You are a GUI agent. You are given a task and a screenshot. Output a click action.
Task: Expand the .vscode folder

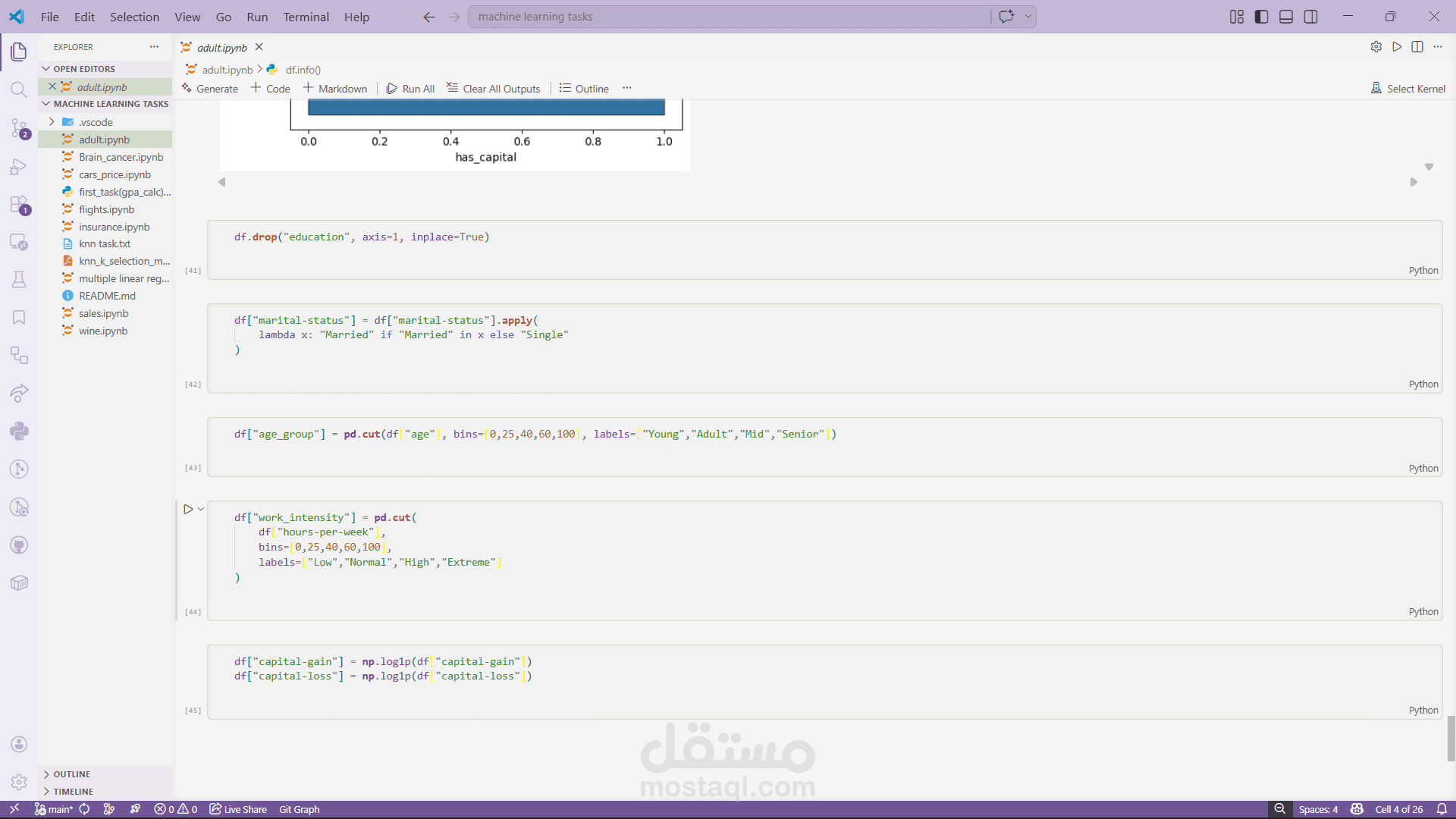coord(52,122)
